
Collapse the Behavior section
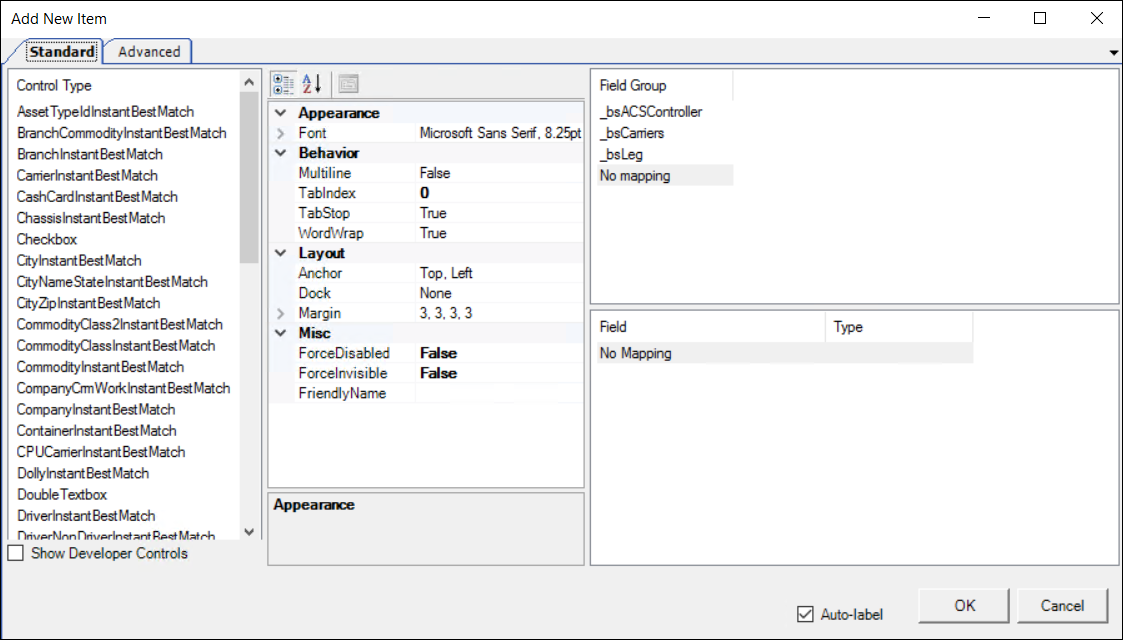point(281,153)
